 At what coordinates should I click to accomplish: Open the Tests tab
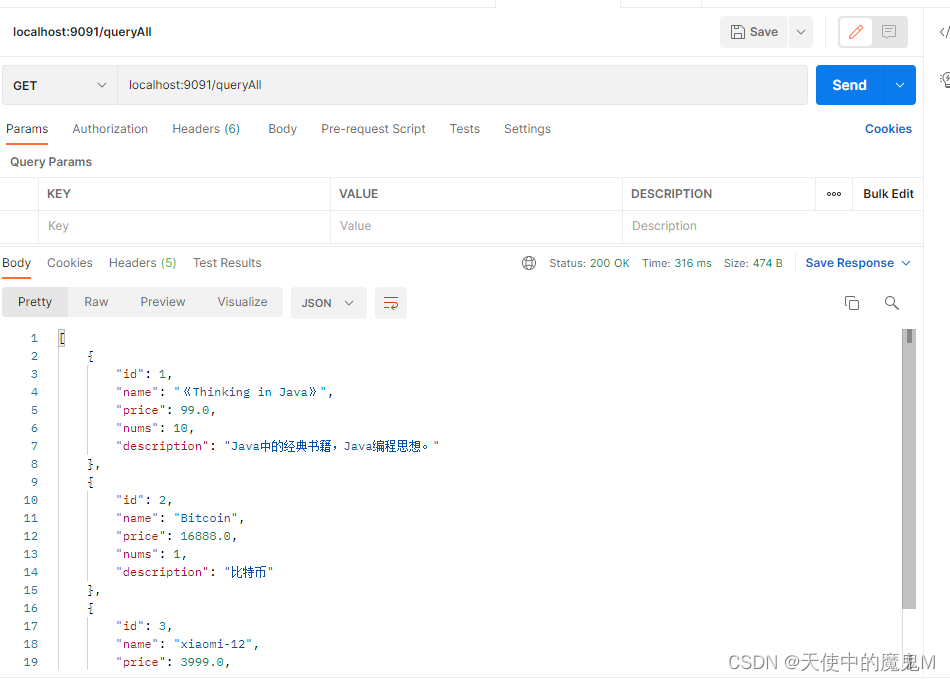[x=465, y=129]
